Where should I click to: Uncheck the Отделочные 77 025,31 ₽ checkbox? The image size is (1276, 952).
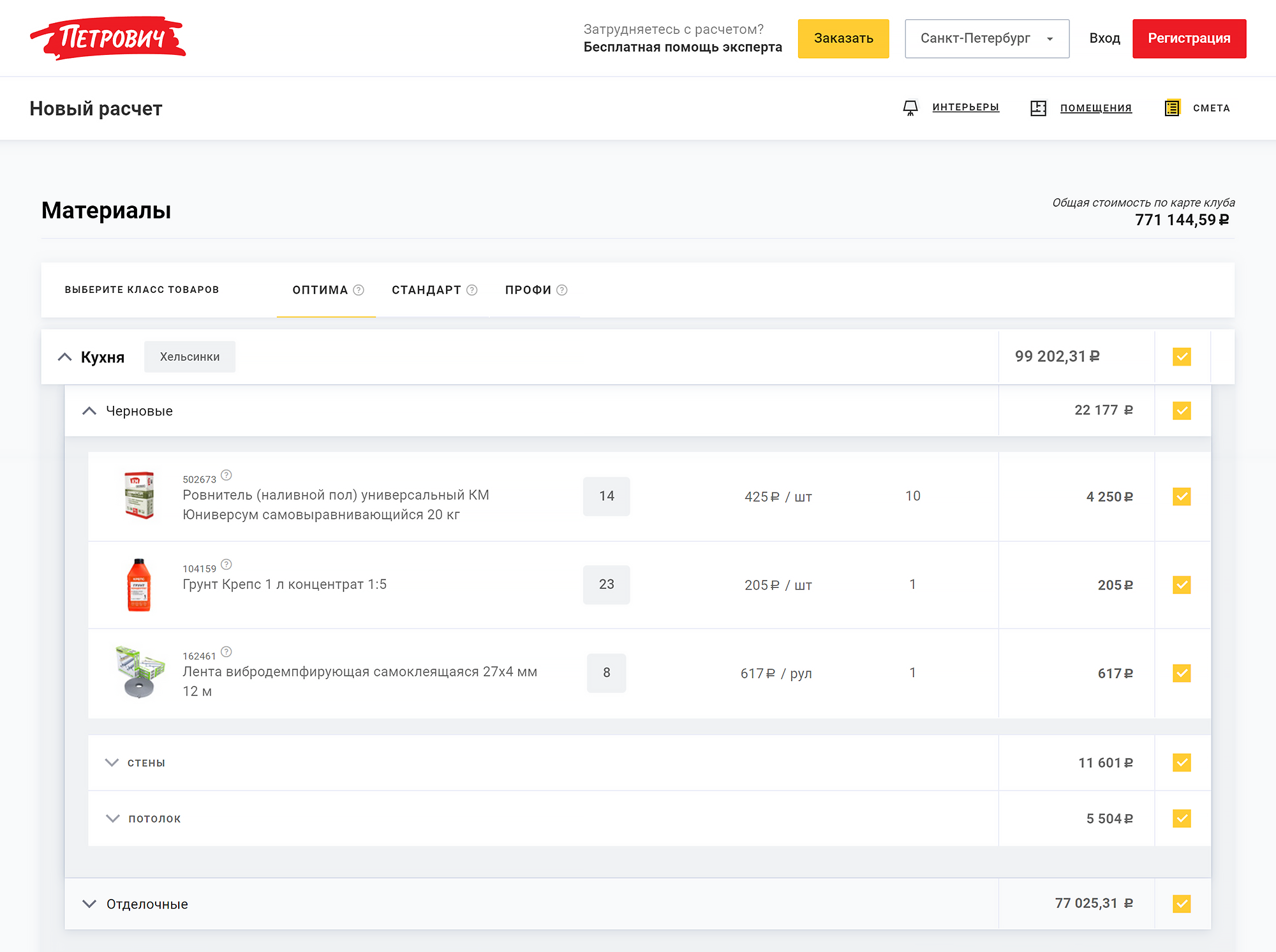[x=1182, y=904]
